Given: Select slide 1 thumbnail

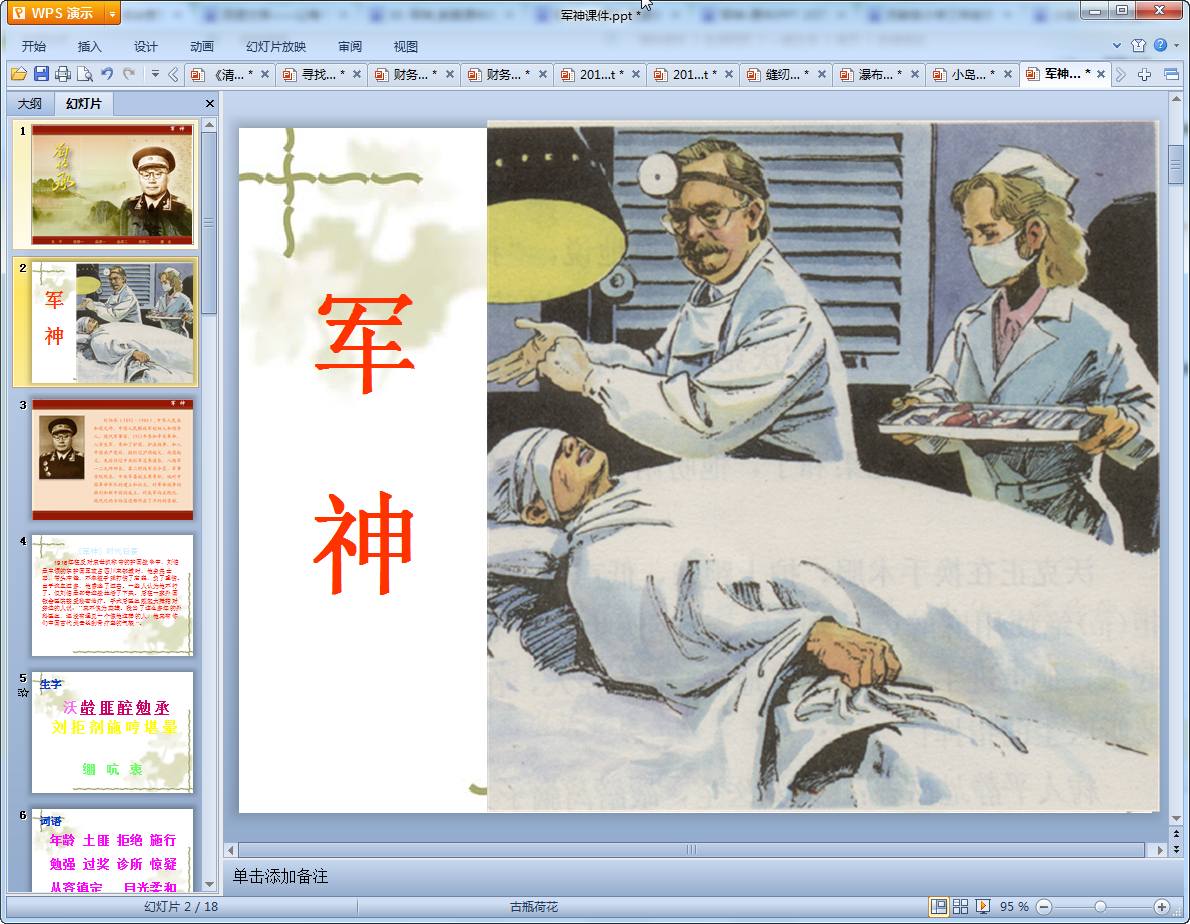Looking at the screenshot, I should tap(112, 184).
